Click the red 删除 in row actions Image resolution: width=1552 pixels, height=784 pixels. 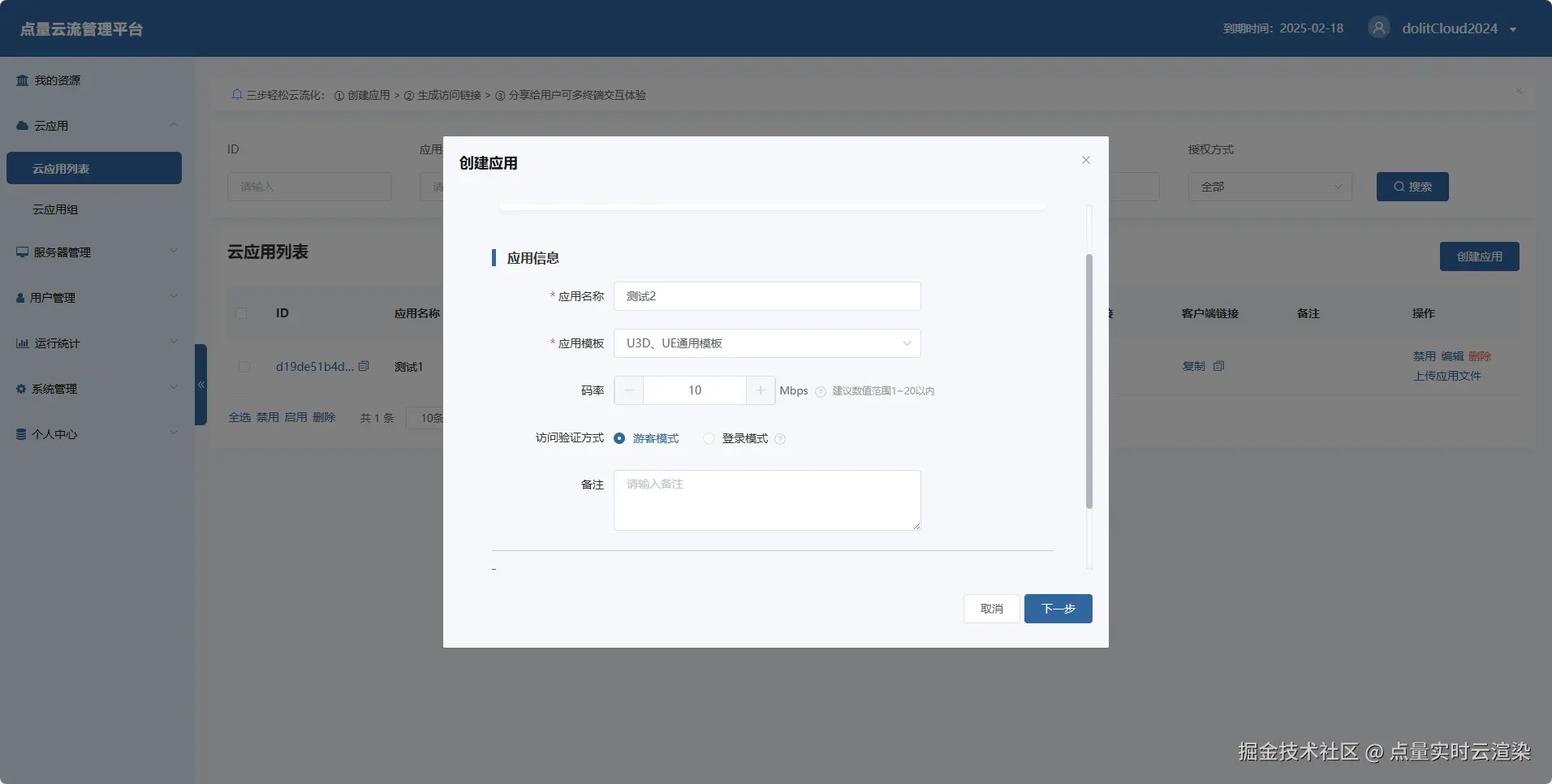point(1480,356)
